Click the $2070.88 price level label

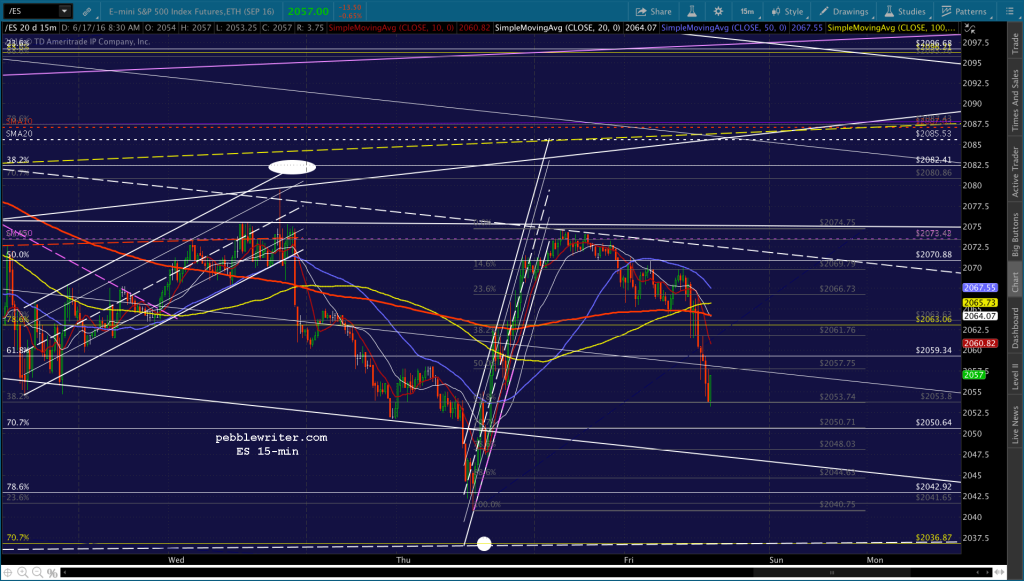[934, 255]
